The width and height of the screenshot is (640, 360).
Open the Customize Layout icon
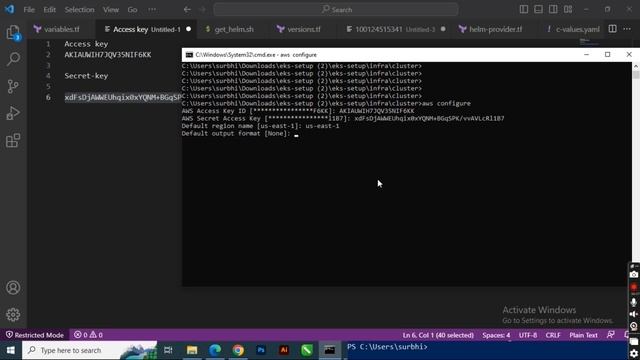point(568,9)
